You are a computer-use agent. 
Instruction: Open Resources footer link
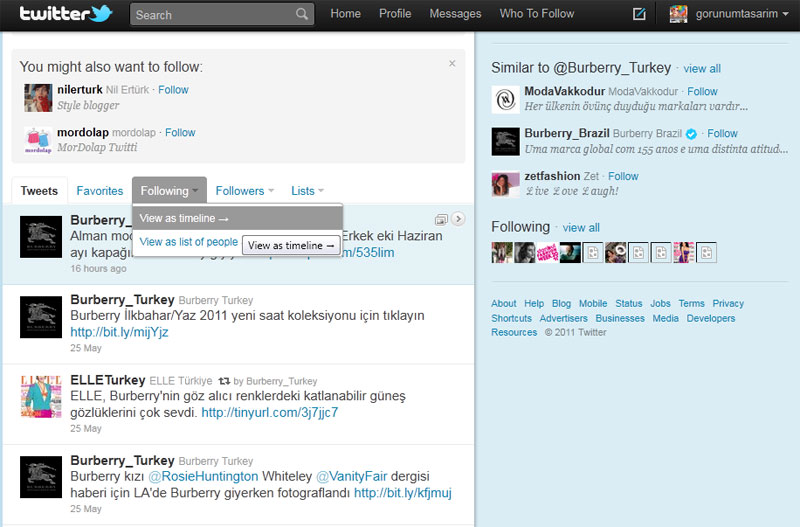point(514,333)
